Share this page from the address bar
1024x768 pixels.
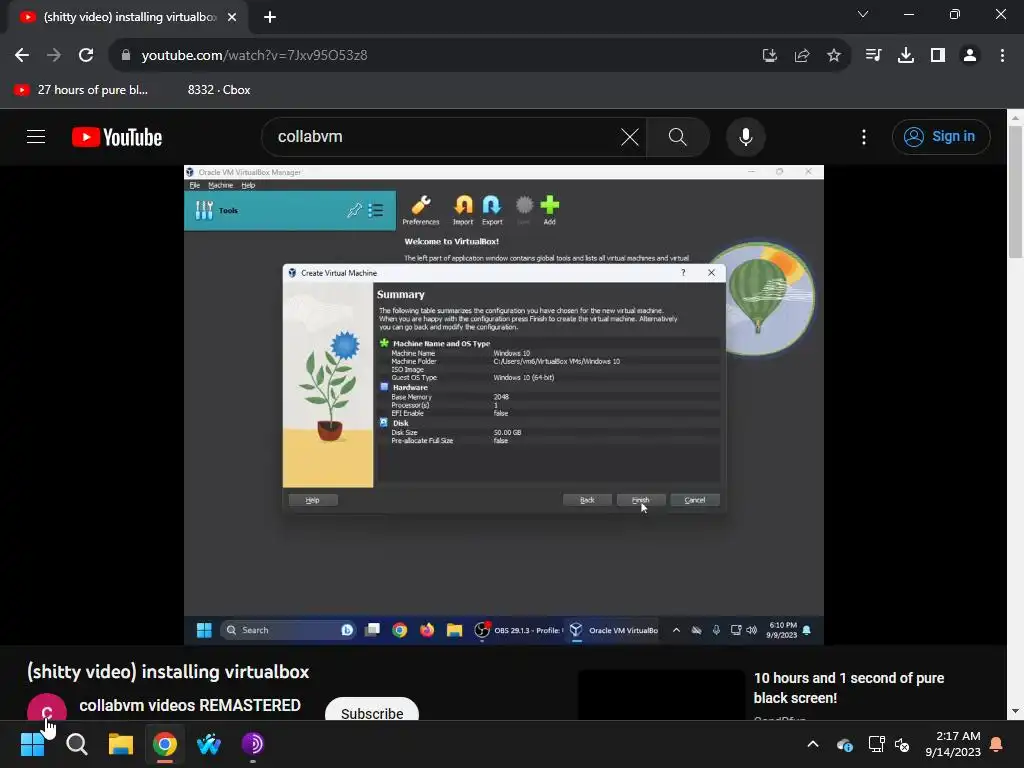click(x=802, y=56)
